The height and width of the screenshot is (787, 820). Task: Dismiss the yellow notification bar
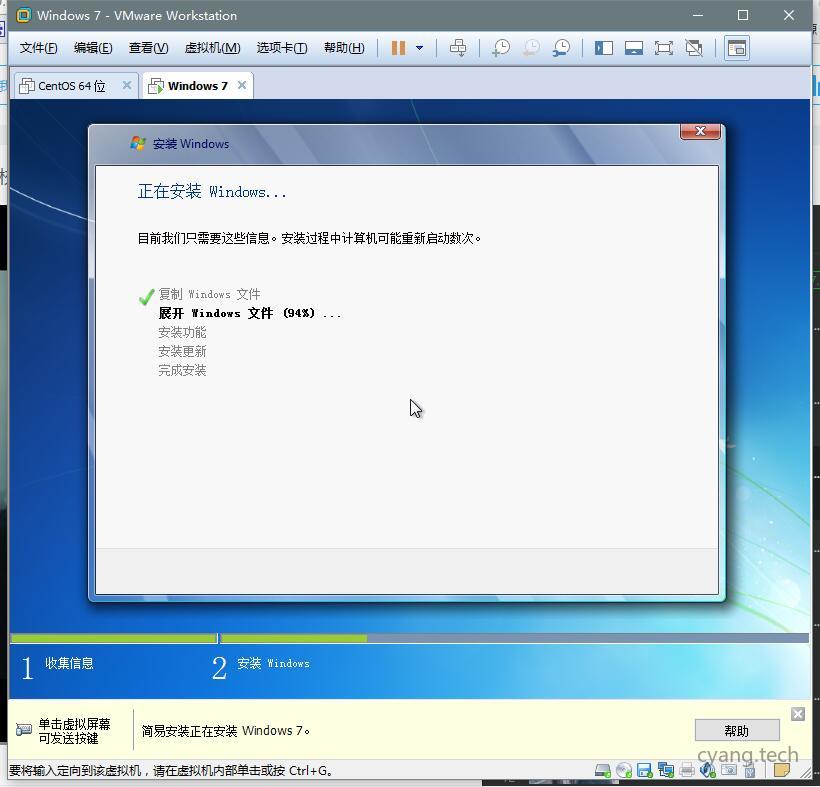click(x=797, y=714)
